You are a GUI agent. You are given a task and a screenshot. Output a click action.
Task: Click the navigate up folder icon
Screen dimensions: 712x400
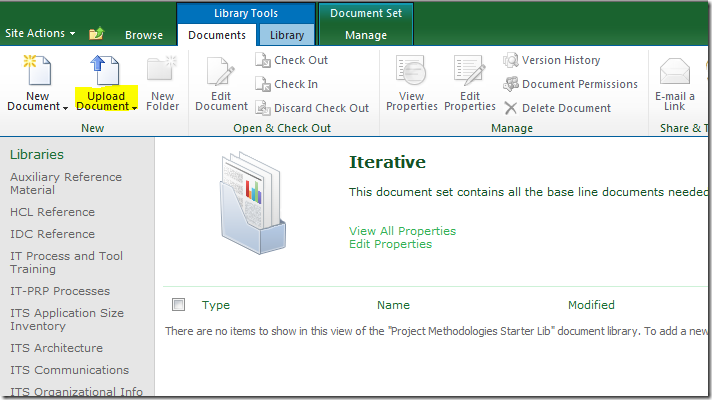(96, 34)
